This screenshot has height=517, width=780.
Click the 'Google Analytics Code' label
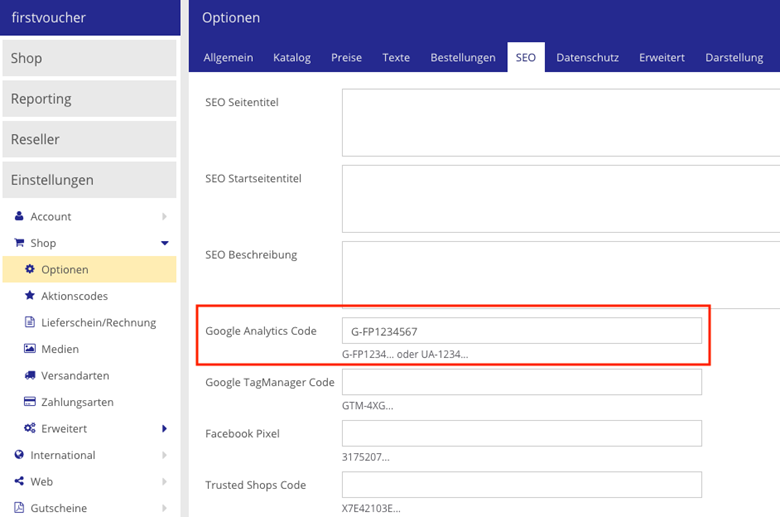tap(261, 331)
